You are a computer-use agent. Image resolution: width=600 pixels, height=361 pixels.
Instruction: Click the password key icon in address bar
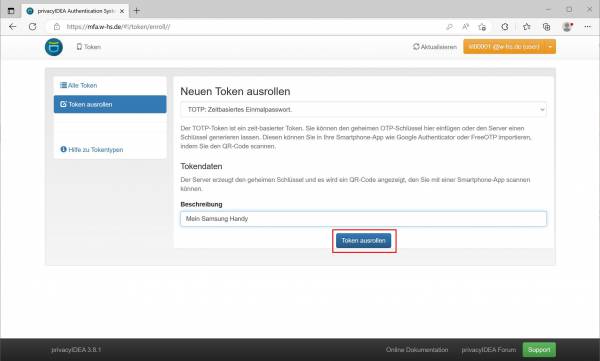[449, 27]
